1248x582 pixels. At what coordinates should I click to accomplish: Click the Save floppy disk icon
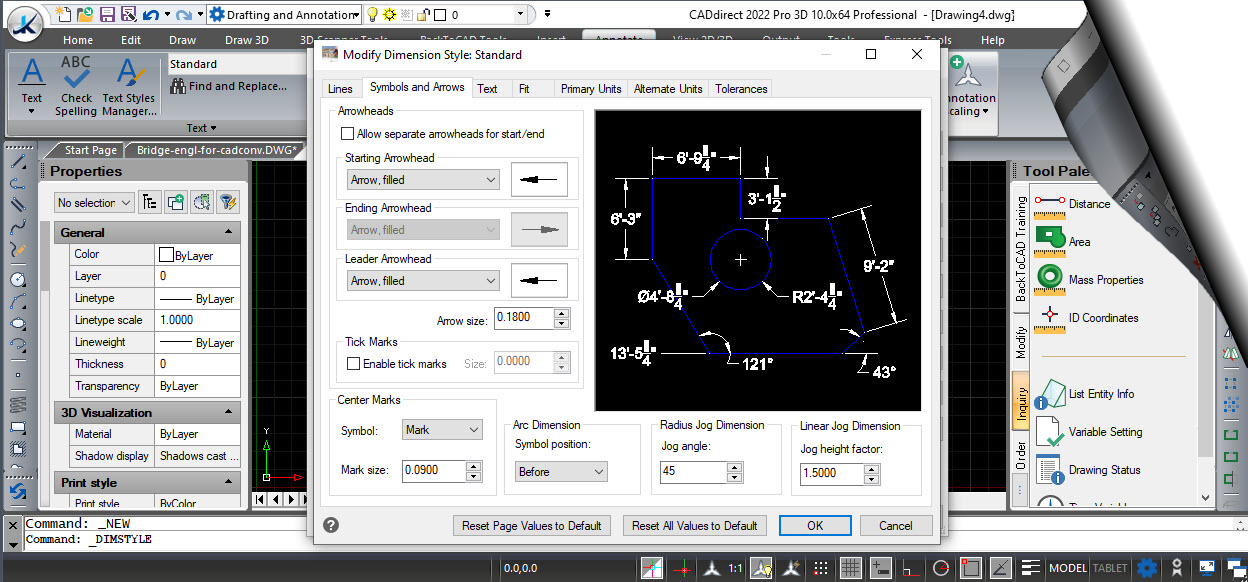(x=106, y=15)
